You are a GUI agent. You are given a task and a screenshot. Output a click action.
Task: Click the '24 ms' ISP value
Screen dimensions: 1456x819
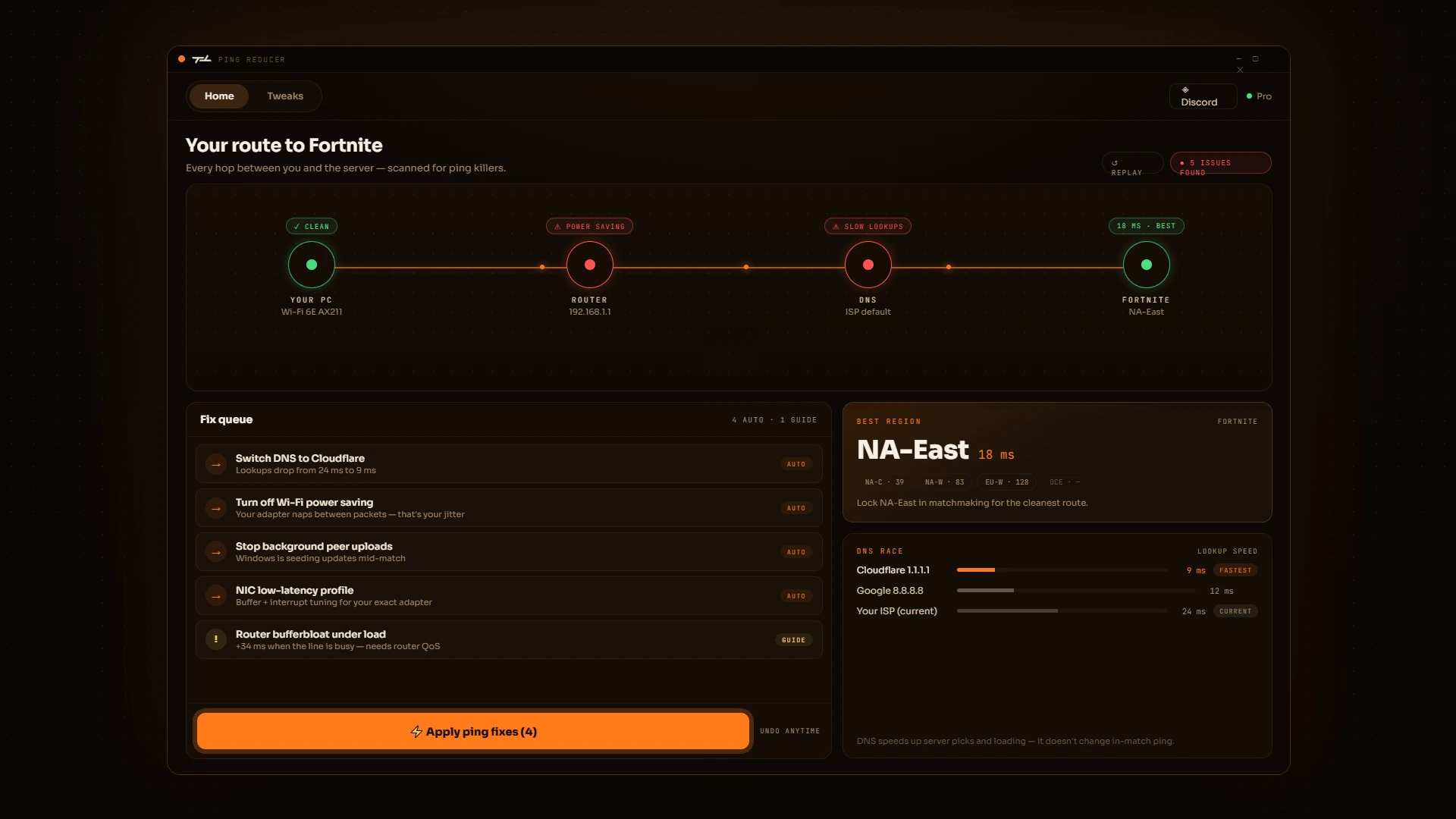pos(1194,611)
